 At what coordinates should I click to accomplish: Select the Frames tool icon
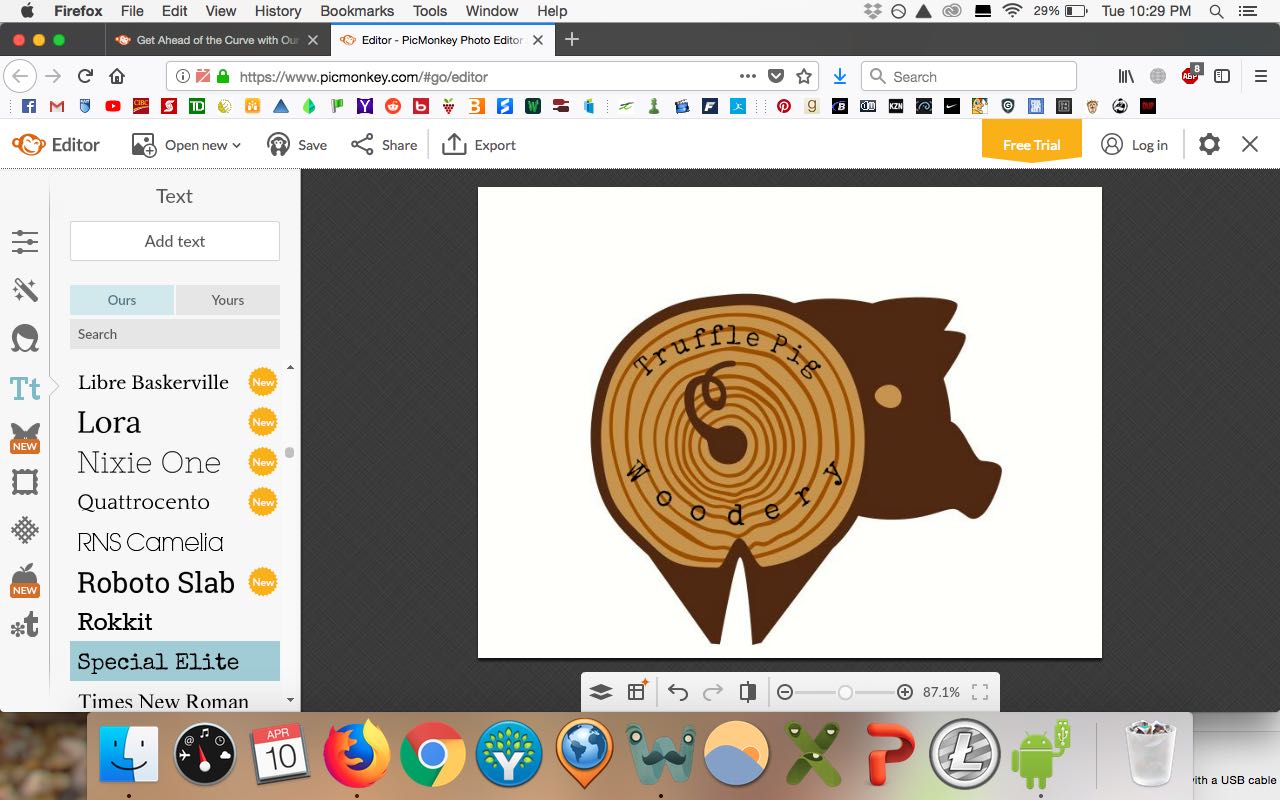tap(25, 483)
